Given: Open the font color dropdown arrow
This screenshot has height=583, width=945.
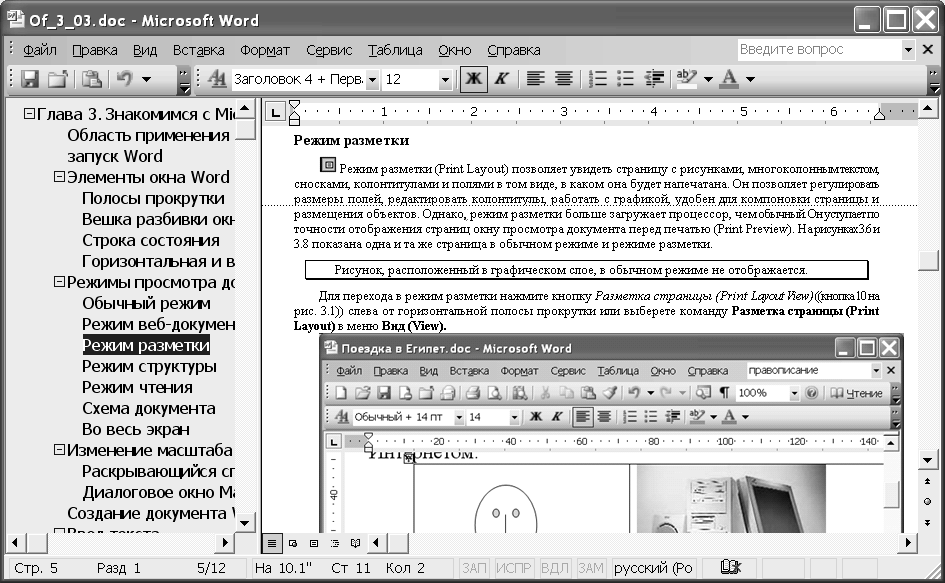Looking at the screenshot, I should click(750, 79).
